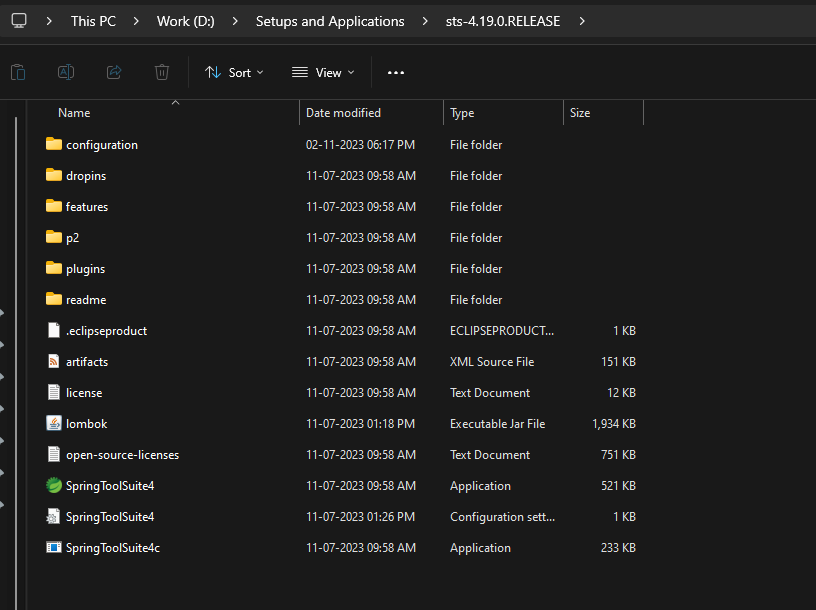Expand the chevron after sts-4.19.0.RELEASE

tap(583, 21)
